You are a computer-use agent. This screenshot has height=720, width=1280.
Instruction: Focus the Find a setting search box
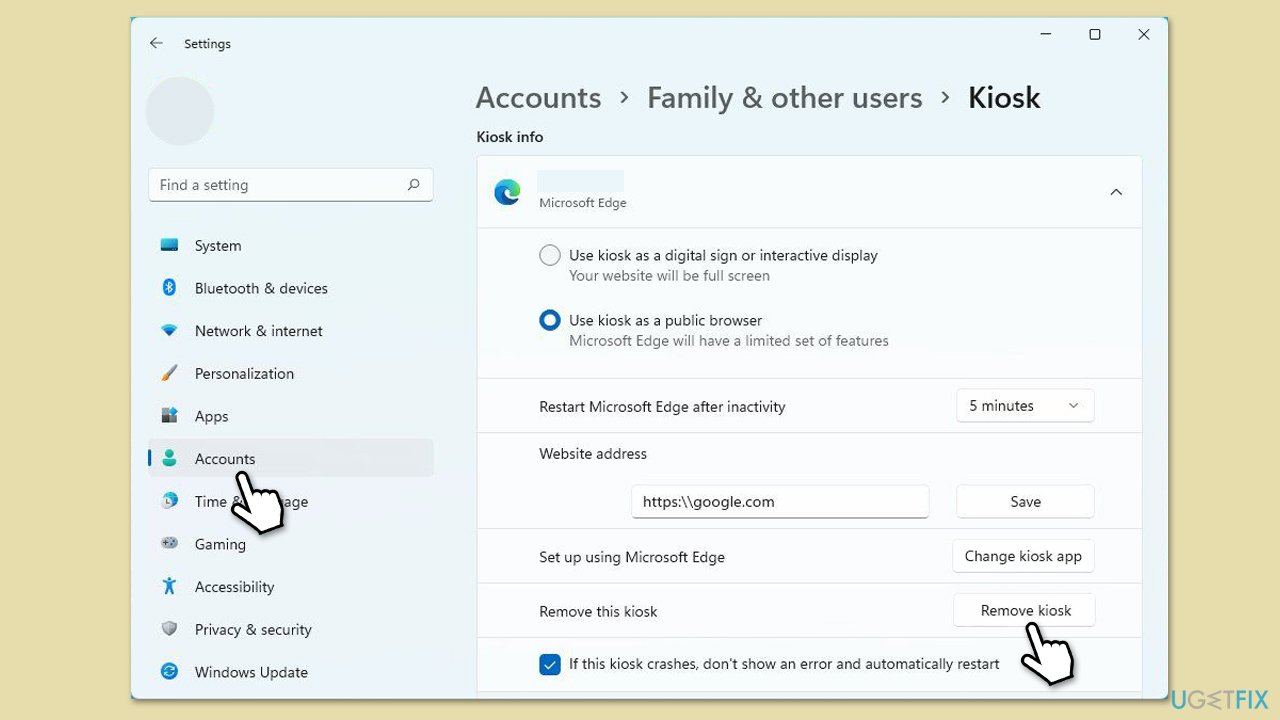pyautogui.click(x=280, y=185)
